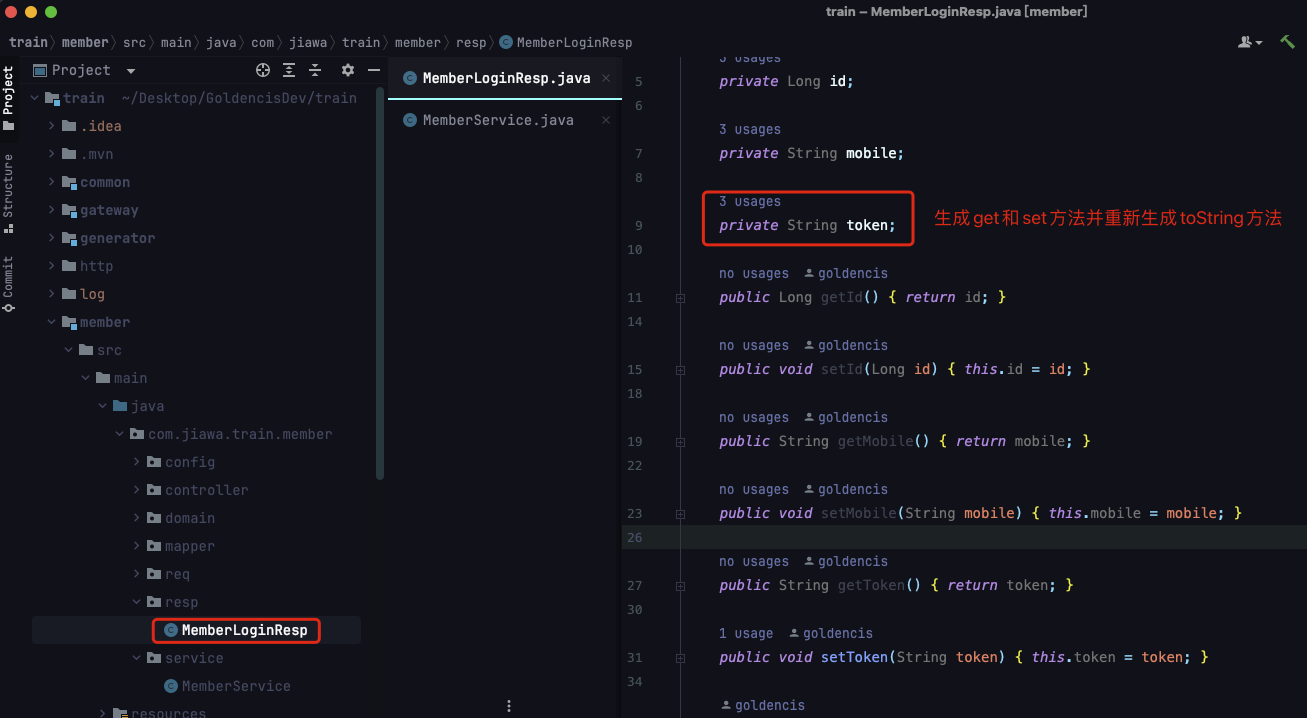Click 'no usages' hint above getId
This screenshot has height=718, width=1307.
754,274
